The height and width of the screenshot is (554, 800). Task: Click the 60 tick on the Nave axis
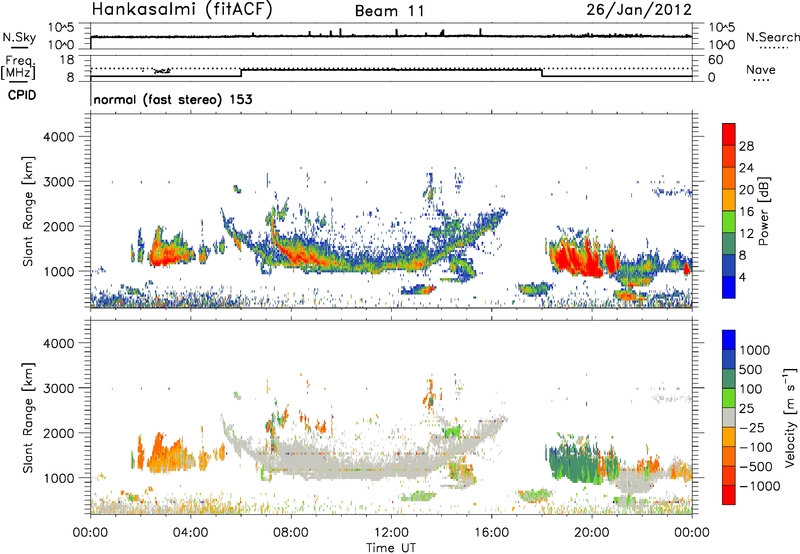click(x=715, y=60)
